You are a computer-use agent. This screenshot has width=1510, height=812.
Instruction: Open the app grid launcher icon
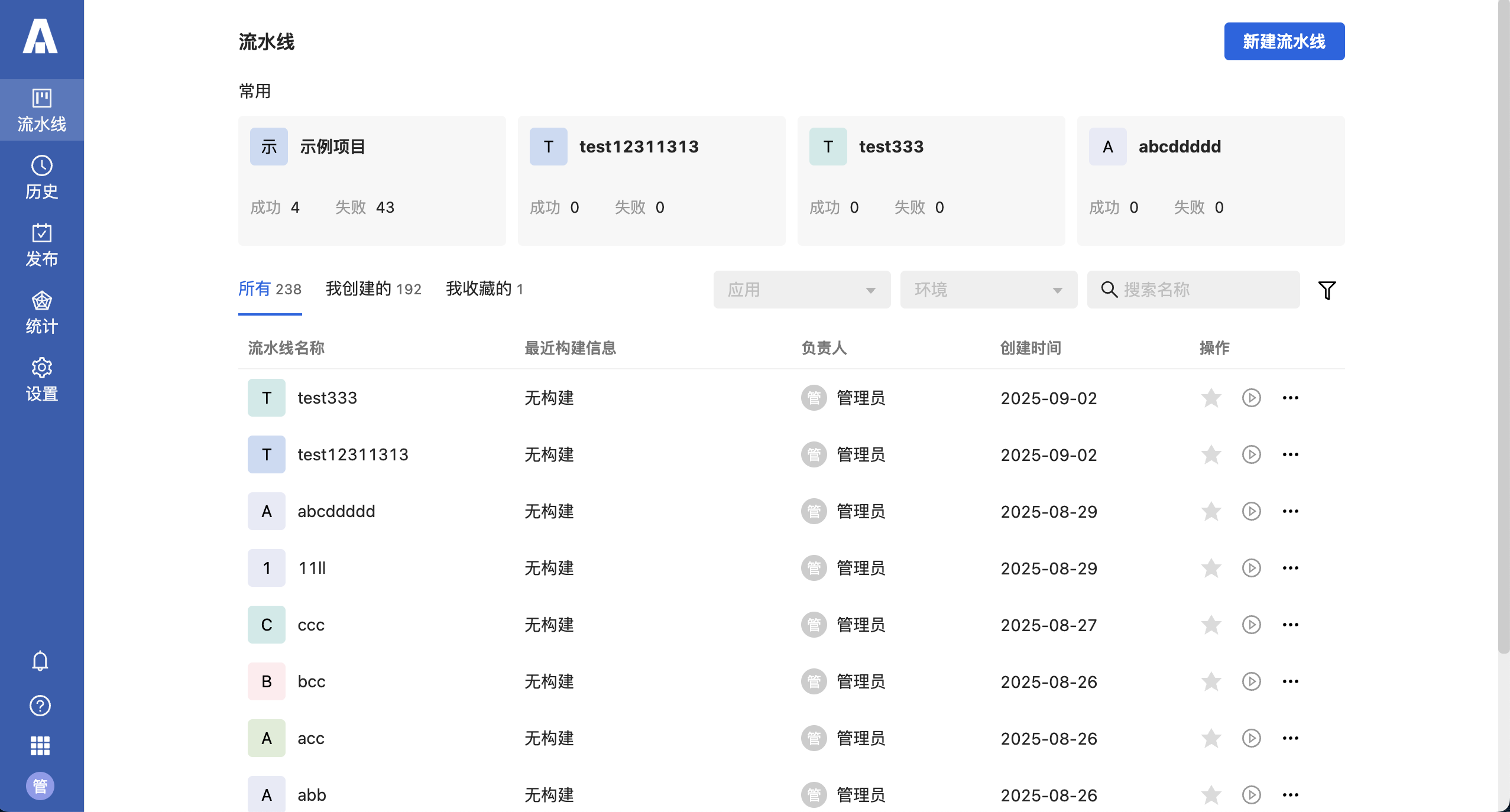point(40,746)
